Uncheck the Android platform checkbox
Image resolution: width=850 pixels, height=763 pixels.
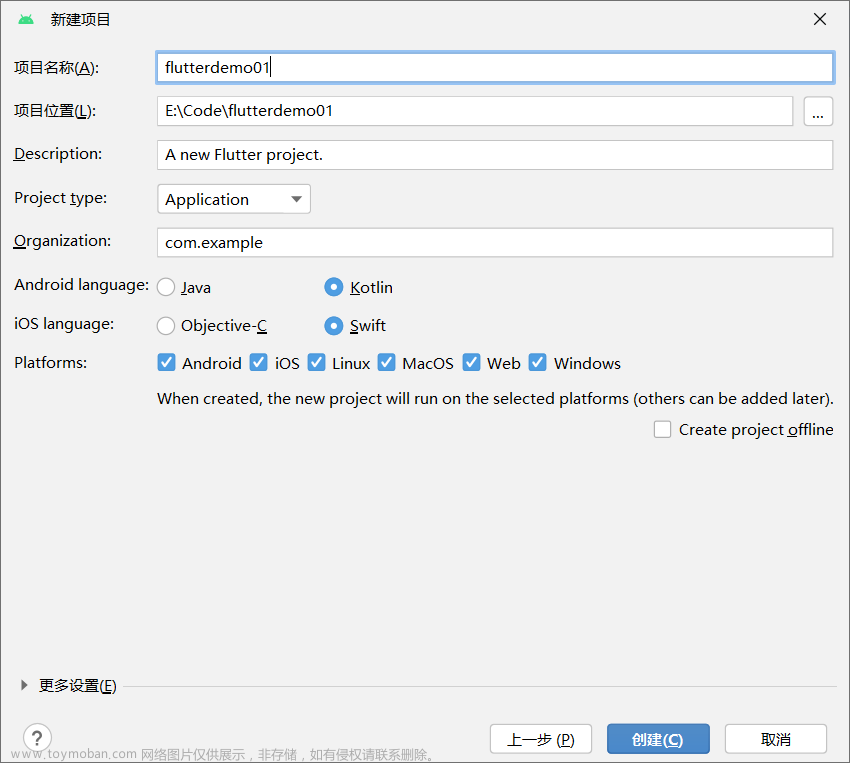click(166, 363)
